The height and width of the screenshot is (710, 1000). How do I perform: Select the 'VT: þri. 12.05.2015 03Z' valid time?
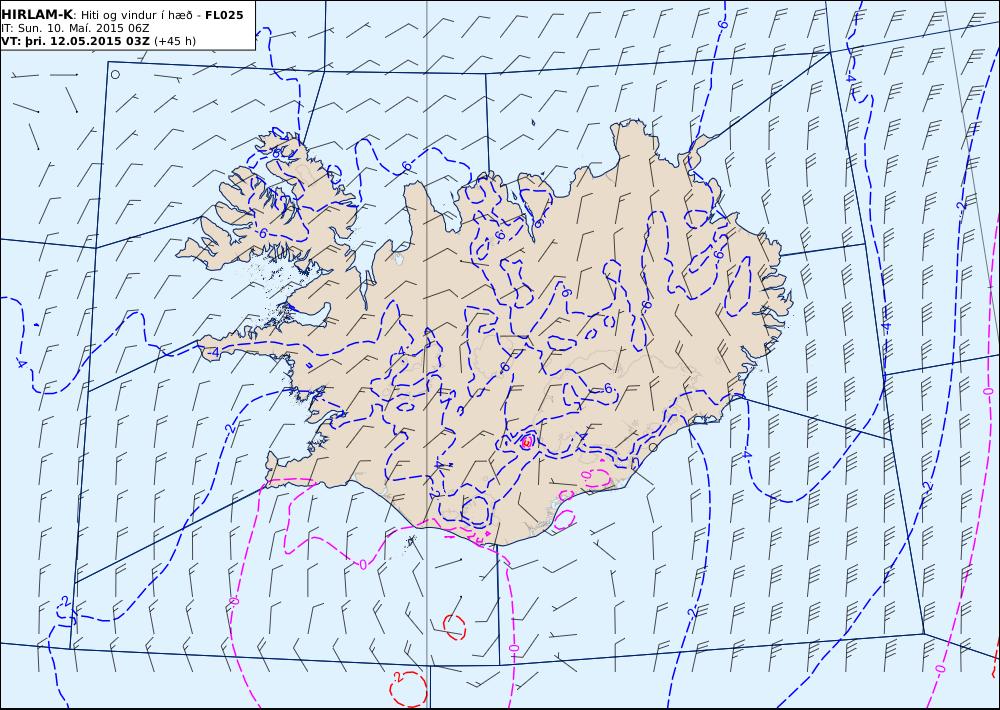click(76, 41)
